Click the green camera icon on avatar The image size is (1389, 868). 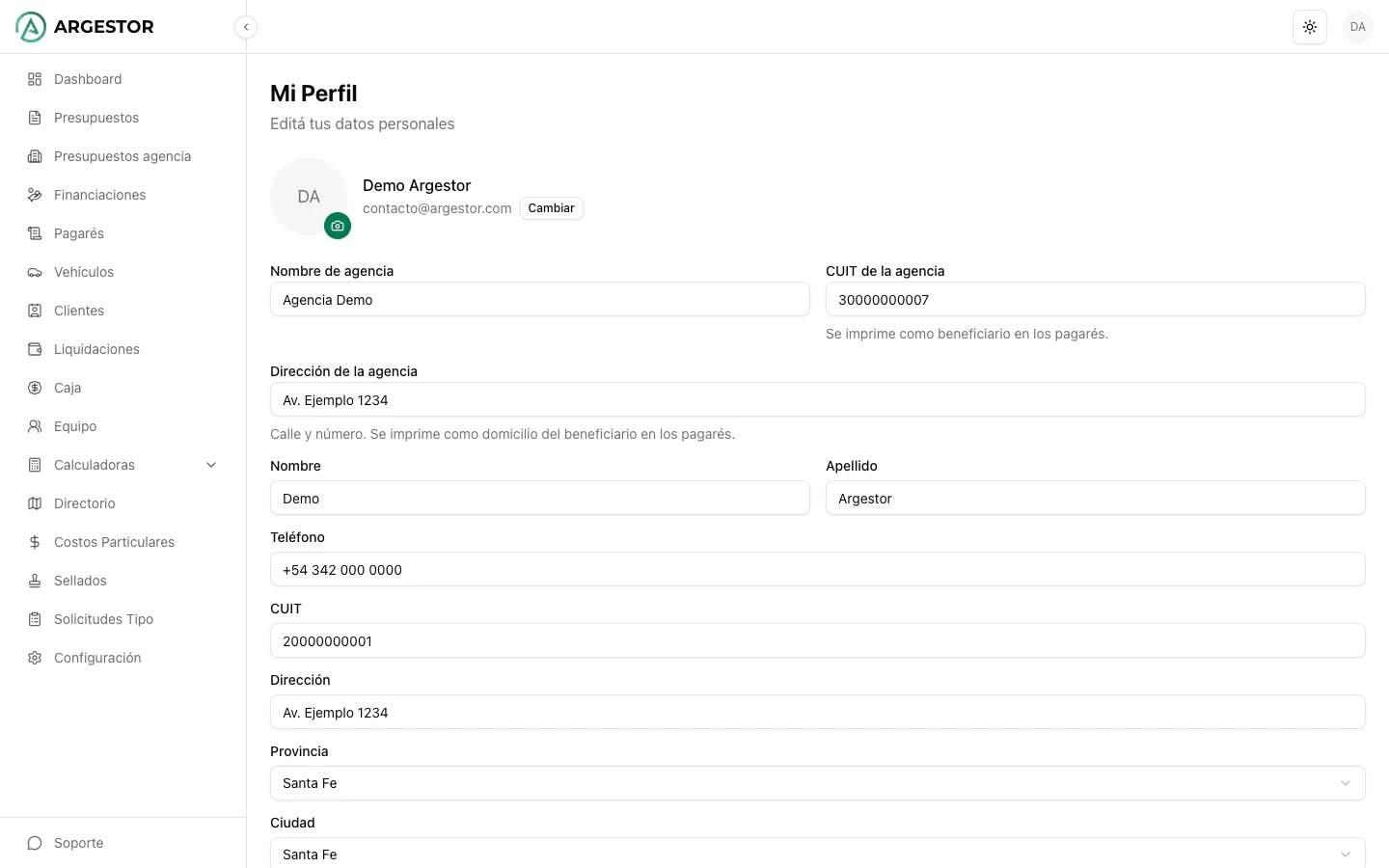[x=338, y=226]
